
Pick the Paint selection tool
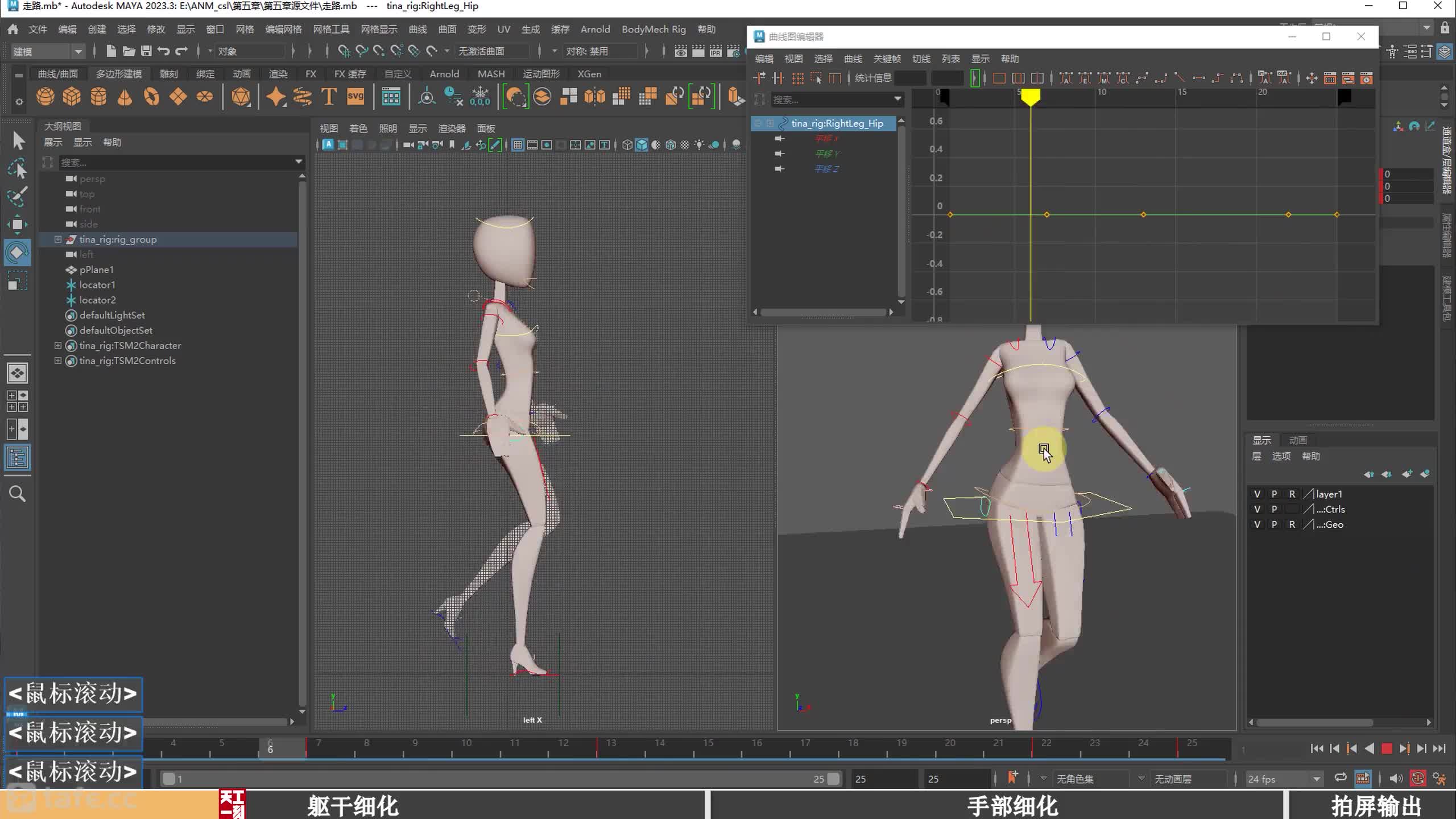point(18,197)
